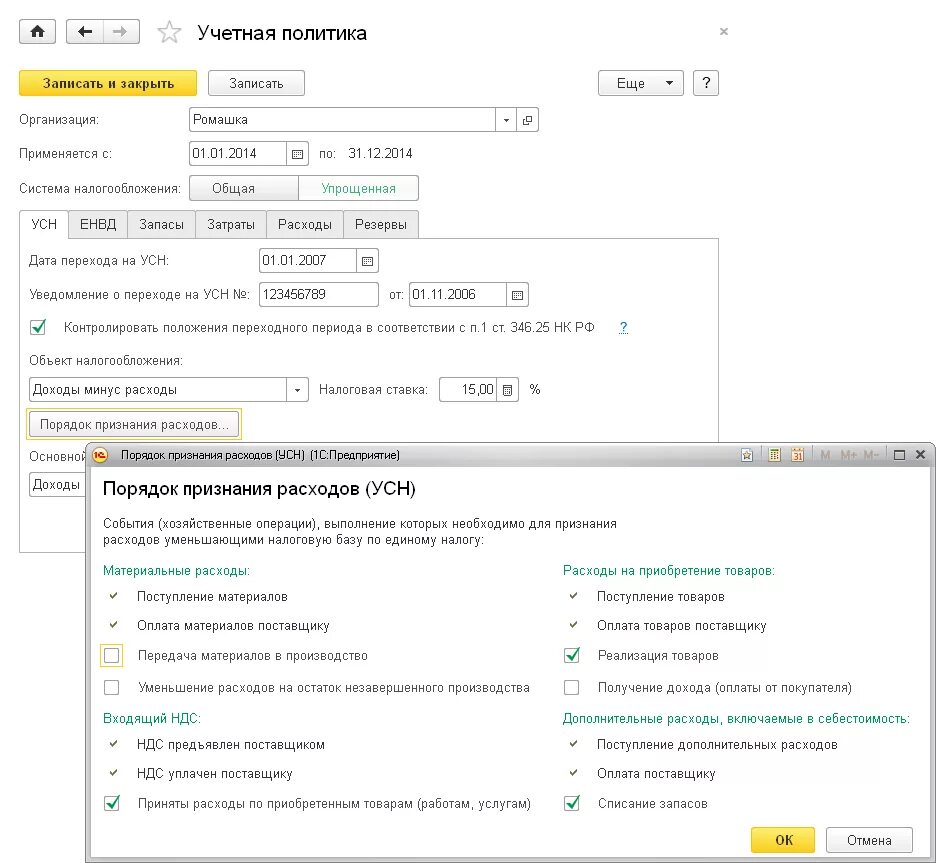Open the help question mark button
The image size is (936, 863).
tap(706, 83)
